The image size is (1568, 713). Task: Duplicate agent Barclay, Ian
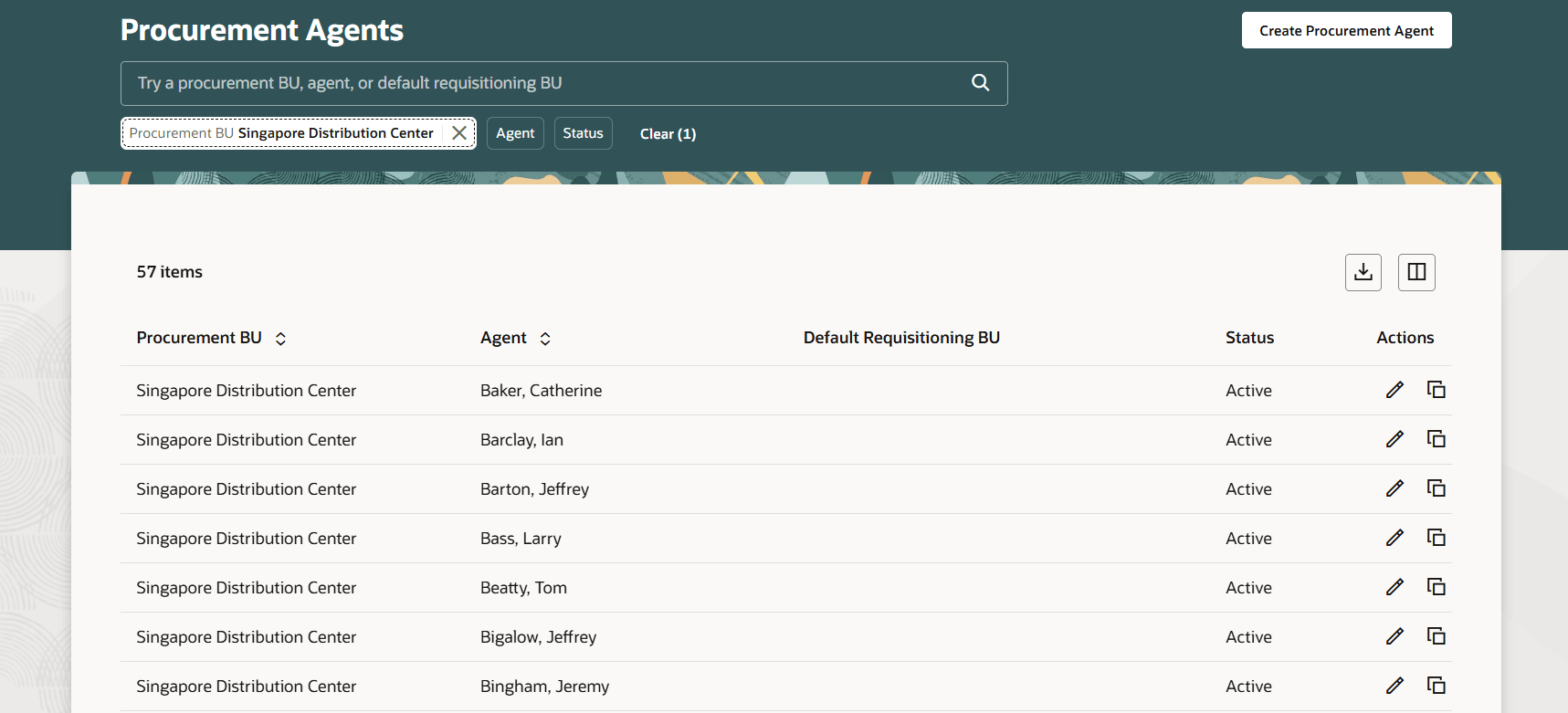(1436, 439)
